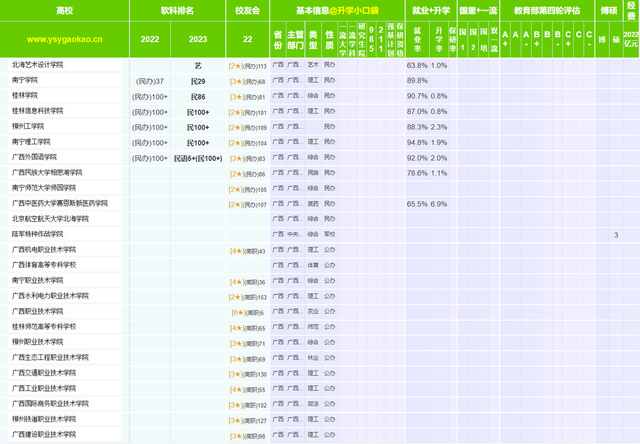The image size is (640, 444).
Task: Select the 6.9% 升学率 cell
Action: pyautogui.click(x=439, y=204)
